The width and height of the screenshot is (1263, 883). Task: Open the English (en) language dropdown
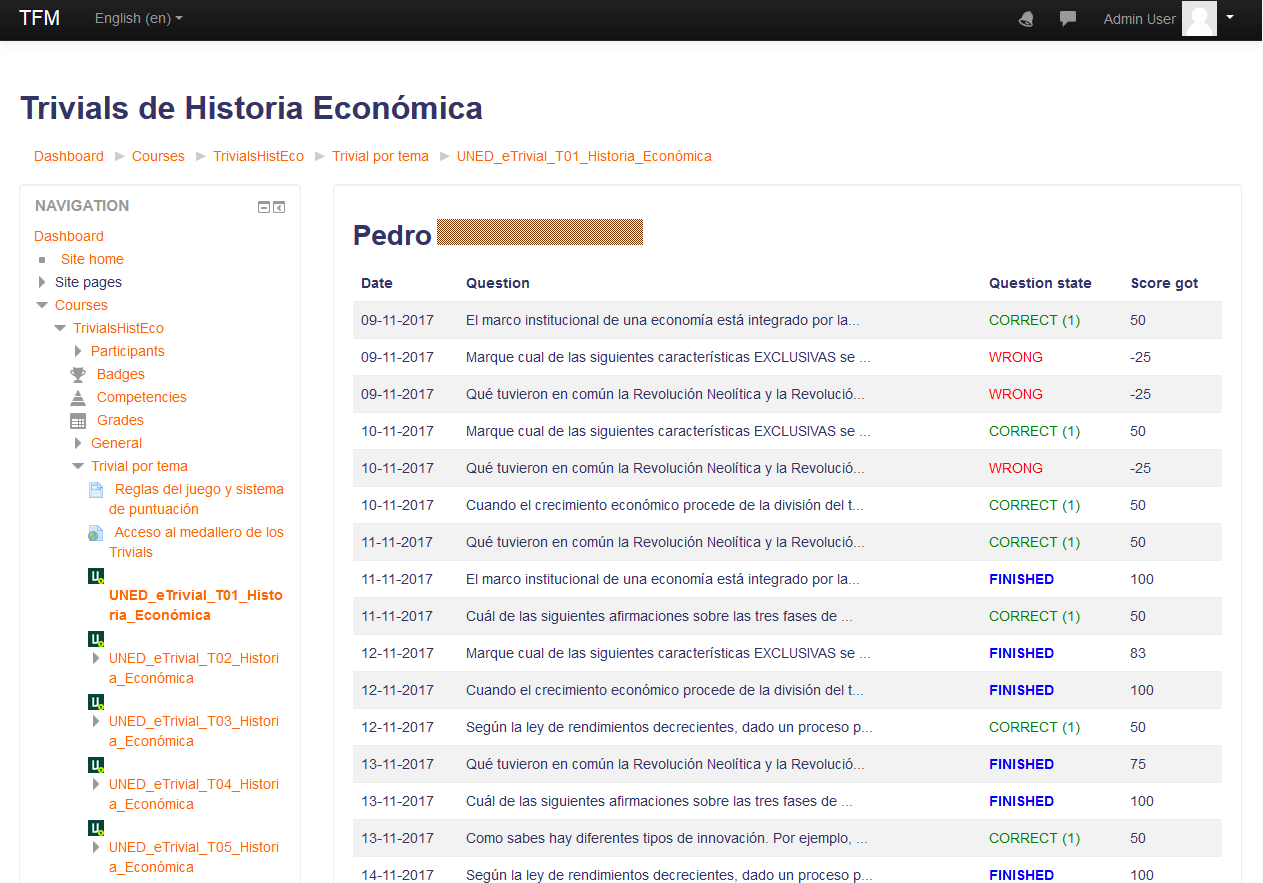coord(138,19)
